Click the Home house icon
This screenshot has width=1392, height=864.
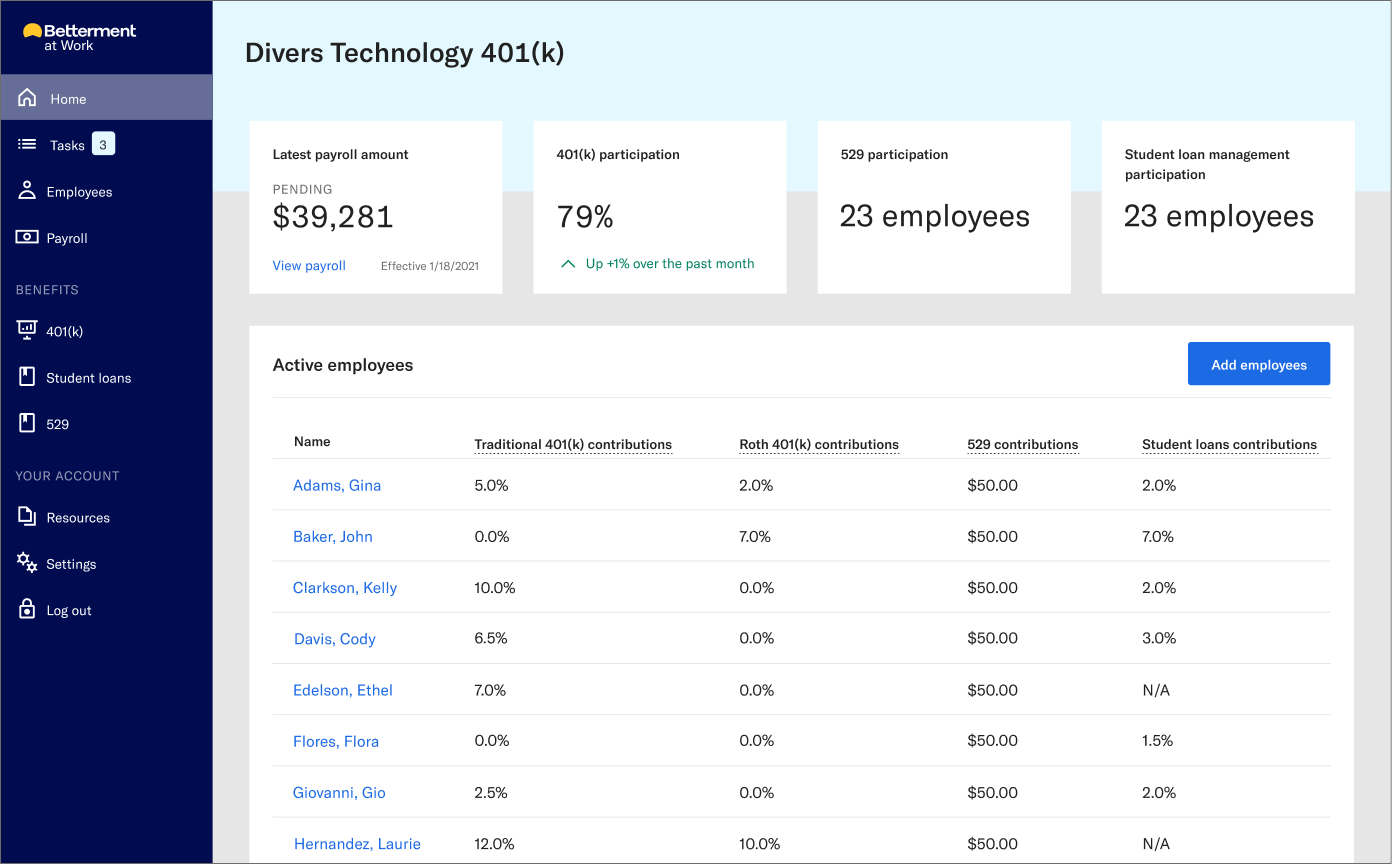point(27,98)
